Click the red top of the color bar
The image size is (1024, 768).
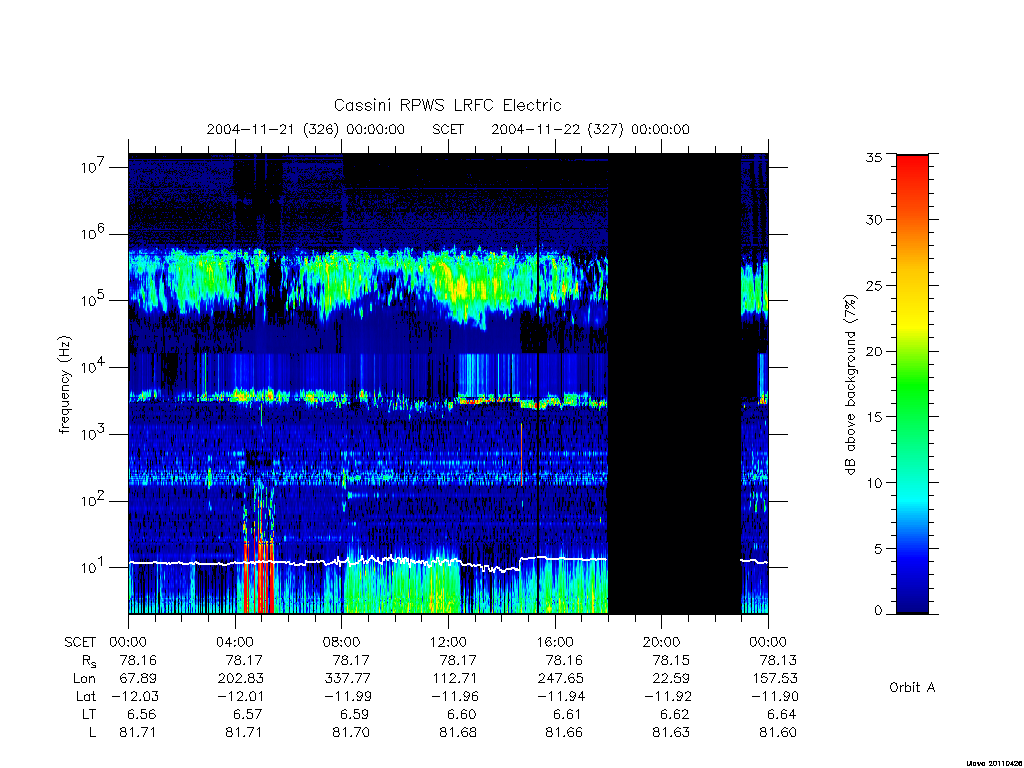pyautogui.click(x=912, y=170)
